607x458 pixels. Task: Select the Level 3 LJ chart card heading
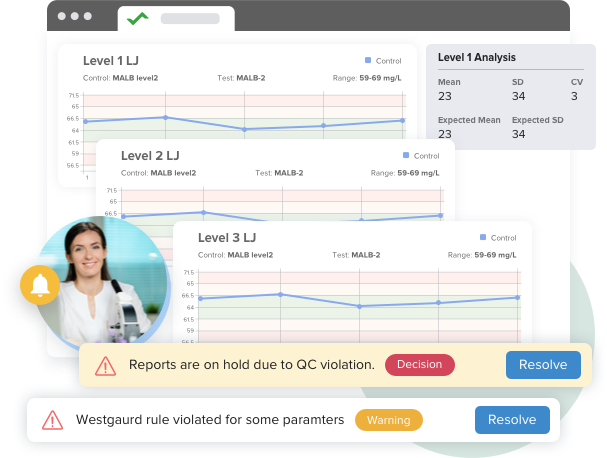pyautogui.click(x=227, y=237)
